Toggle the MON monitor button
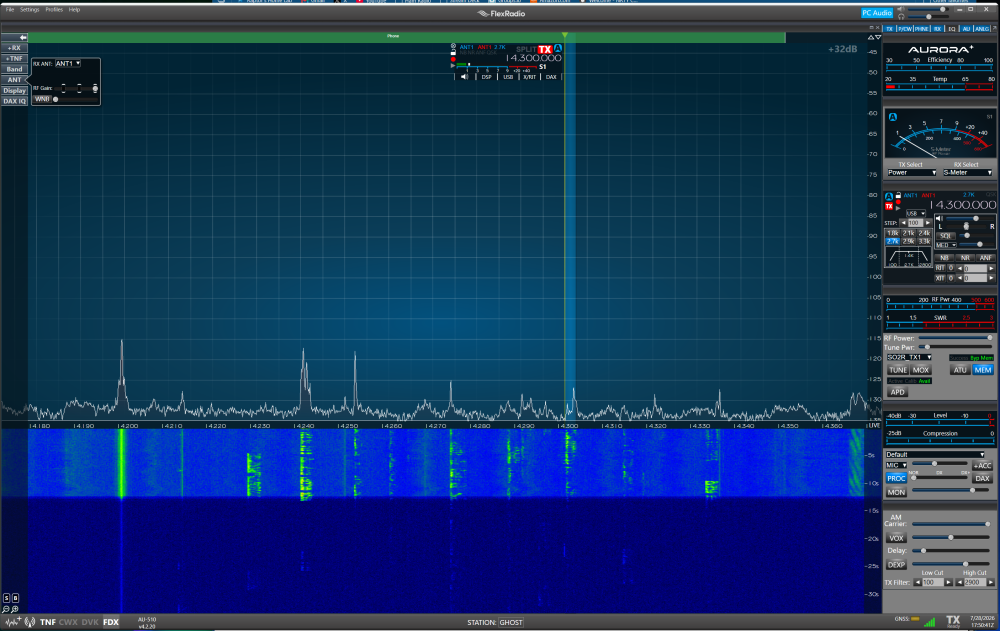 pyautogui.click(x=896, y=492)
